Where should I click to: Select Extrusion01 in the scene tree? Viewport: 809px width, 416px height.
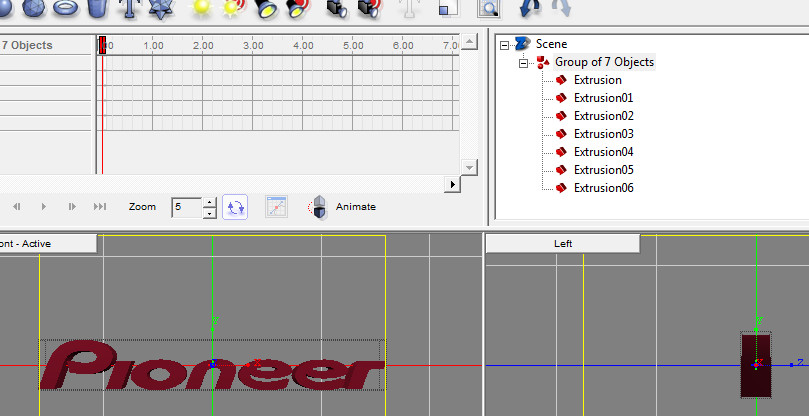point(603,98)
